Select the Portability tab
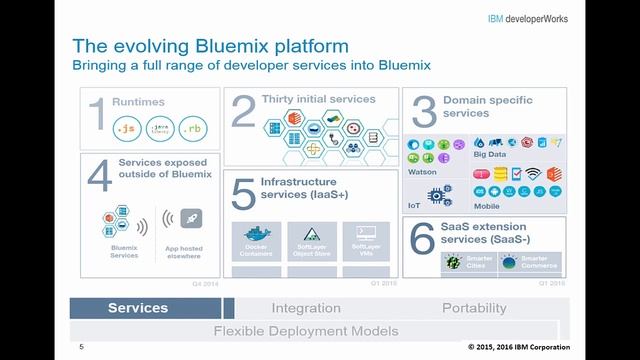This screenshot has width=640, height=360. 474,308
